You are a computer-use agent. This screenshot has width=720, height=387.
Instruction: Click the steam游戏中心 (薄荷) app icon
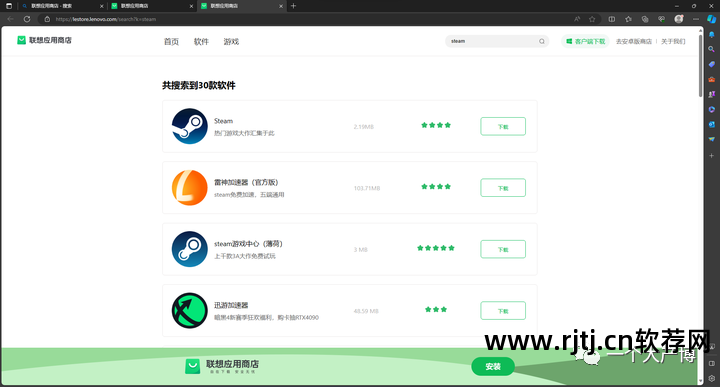pos(190,249)
